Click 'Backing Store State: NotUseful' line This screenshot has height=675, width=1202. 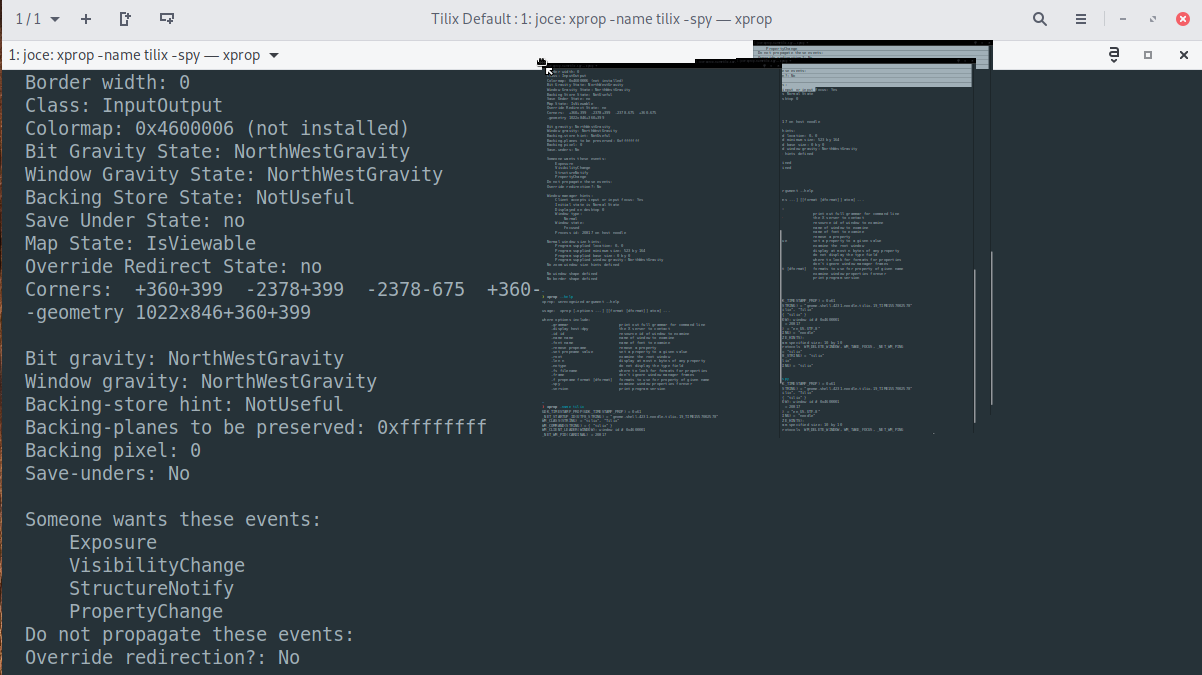click(x=190, y=197)
